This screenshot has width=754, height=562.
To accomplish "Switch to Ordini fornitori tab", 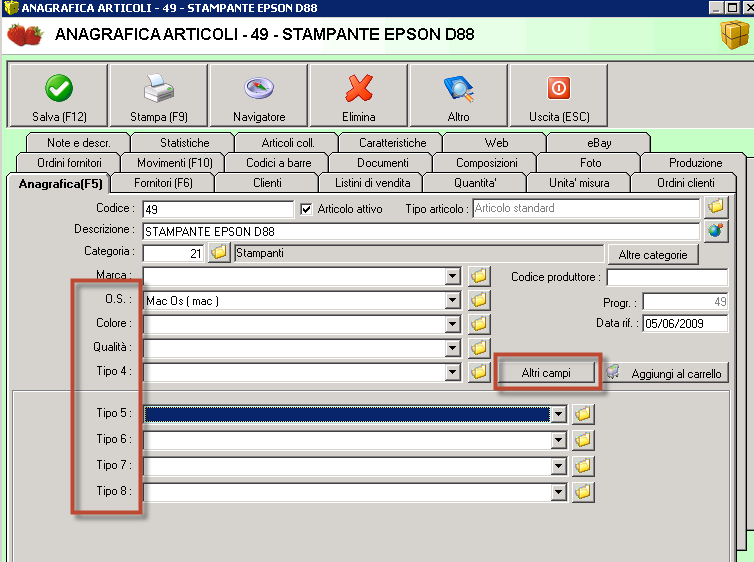I will [x=69, y=163].
